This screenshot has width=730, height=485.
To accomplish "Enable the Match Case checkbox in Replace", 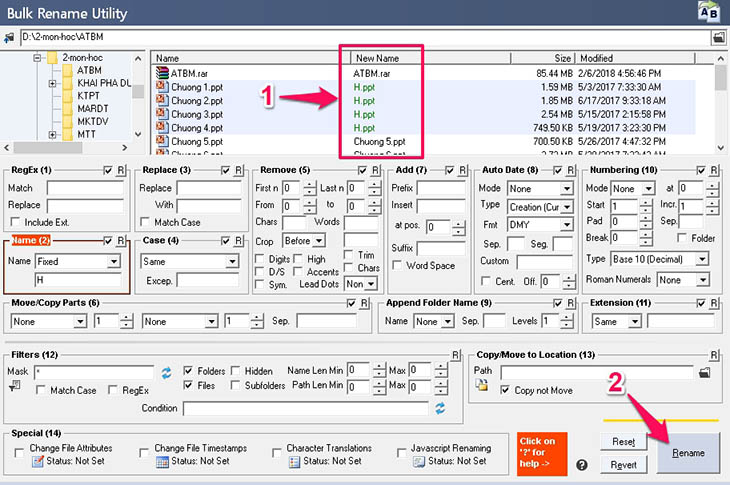I will 145,222.
